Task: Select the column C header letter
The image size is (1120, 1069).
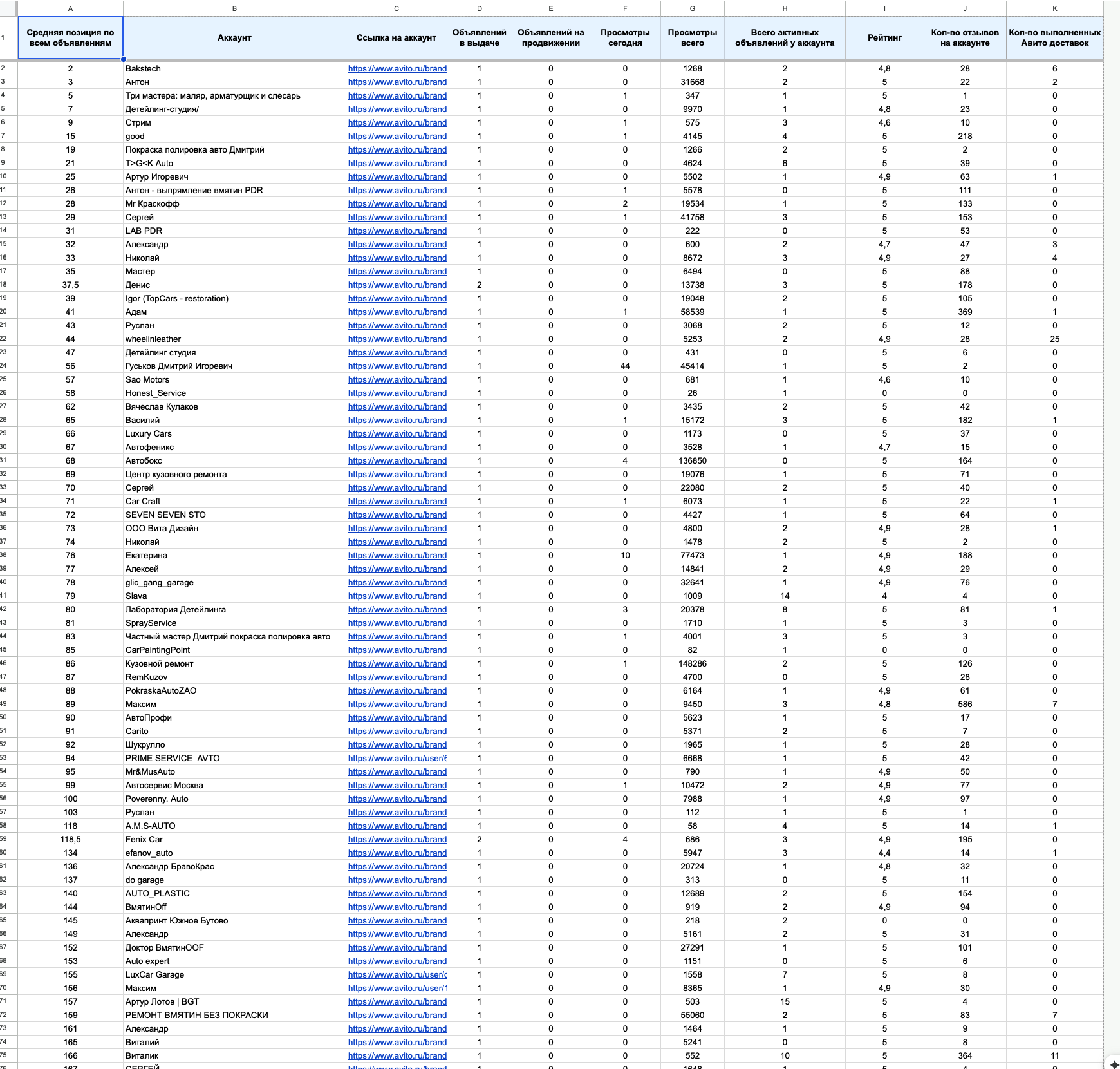Action: [397, 8]
